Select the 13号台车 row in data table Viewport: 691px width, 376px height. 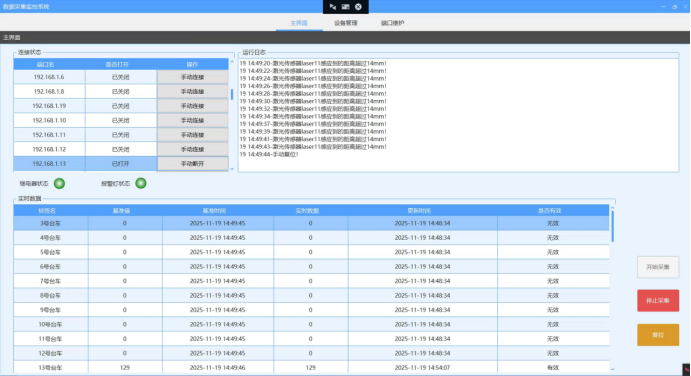pyautogui.click(x=311, y=368)
